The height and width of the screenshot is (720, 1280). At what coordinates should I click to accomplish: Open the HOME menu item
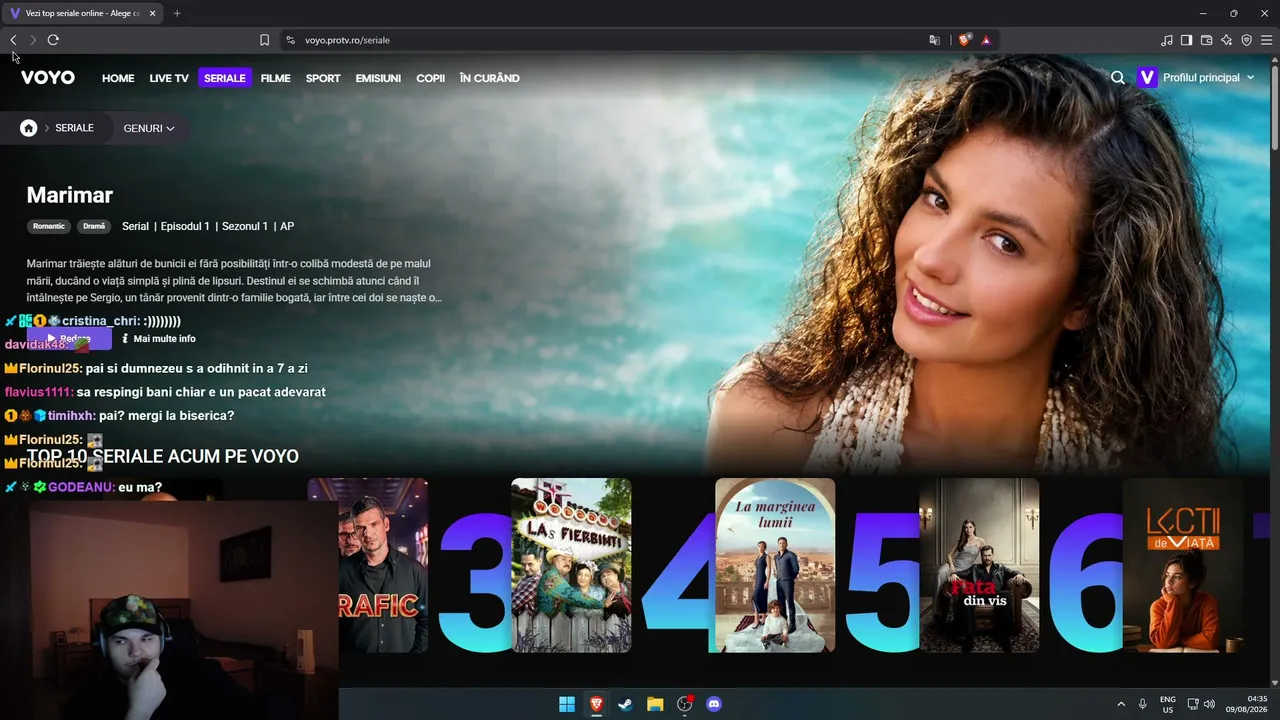(x=118, y=78)
